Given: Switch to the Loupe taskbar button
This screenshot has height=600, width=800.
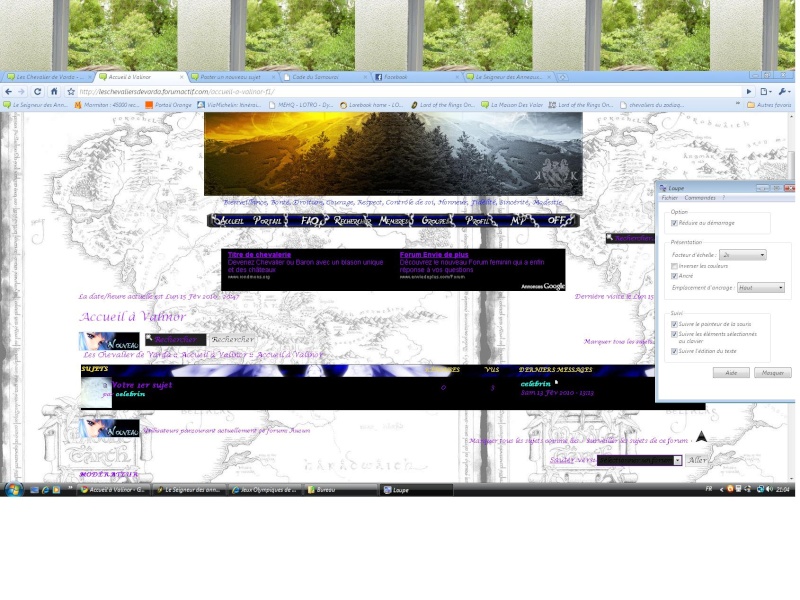Looking at the screenshot, I should [416, 490].
